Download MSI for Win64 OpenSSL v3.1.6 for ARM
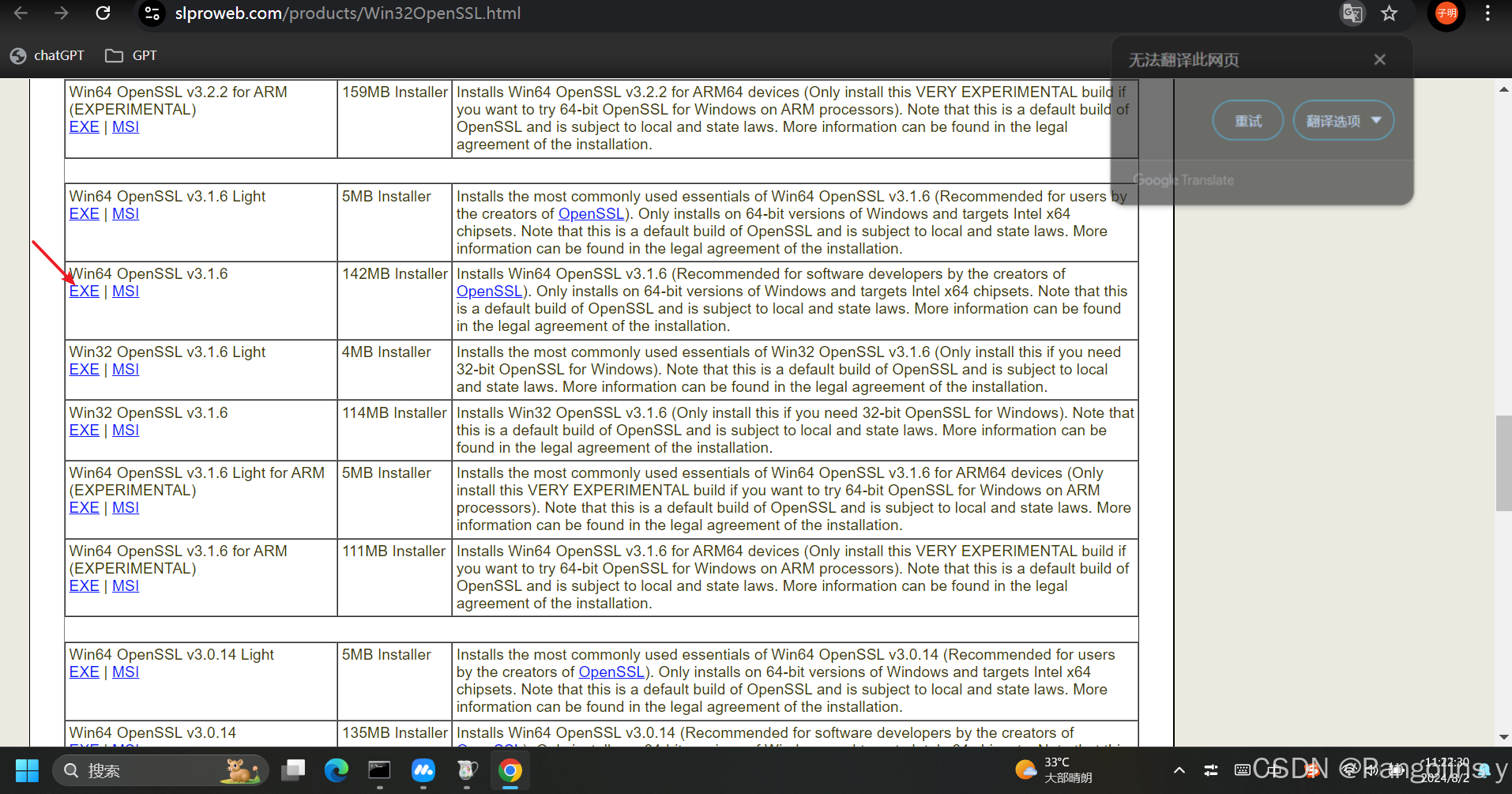Image resolution: width=1512 pixels, height=794 pixels. pyautogui.click(x=126, y=586)
